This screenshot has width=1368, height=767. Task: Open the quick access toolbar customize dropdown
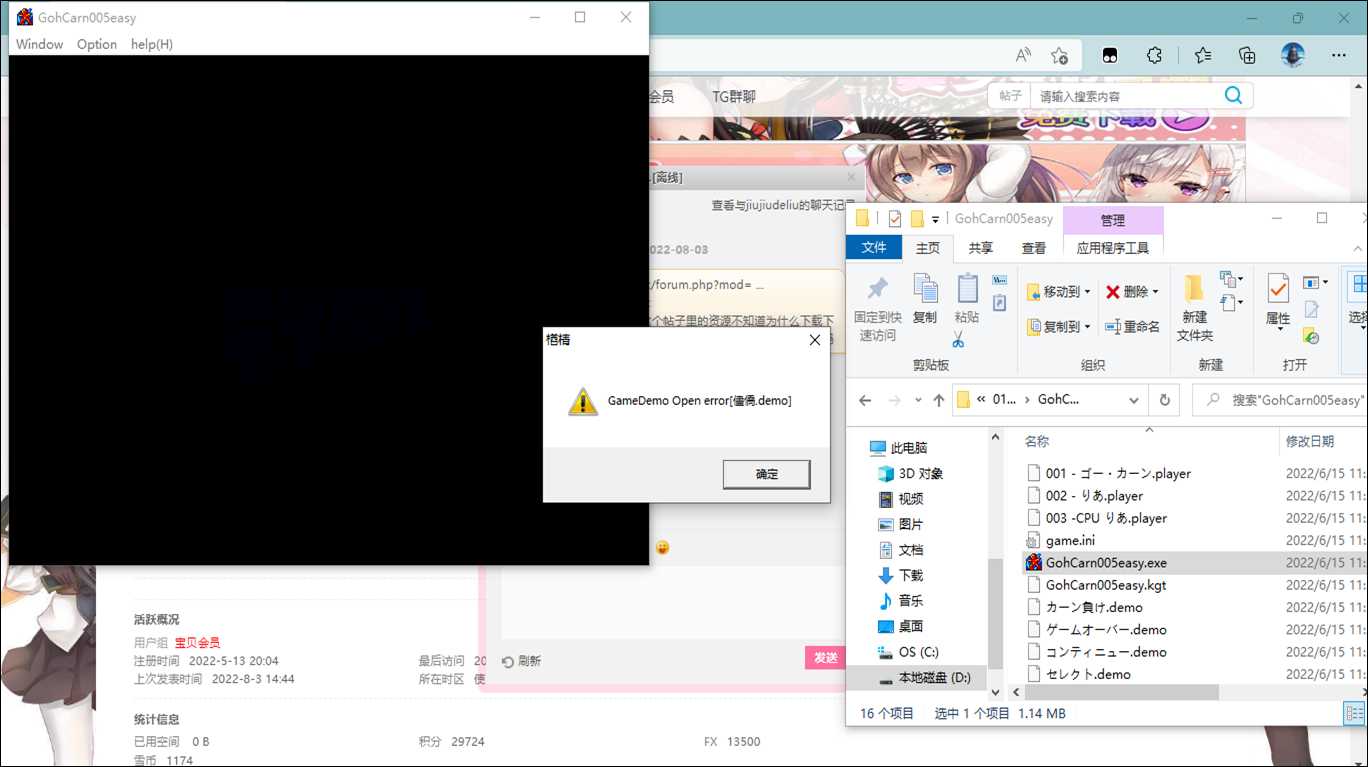[x=935, y=219]
